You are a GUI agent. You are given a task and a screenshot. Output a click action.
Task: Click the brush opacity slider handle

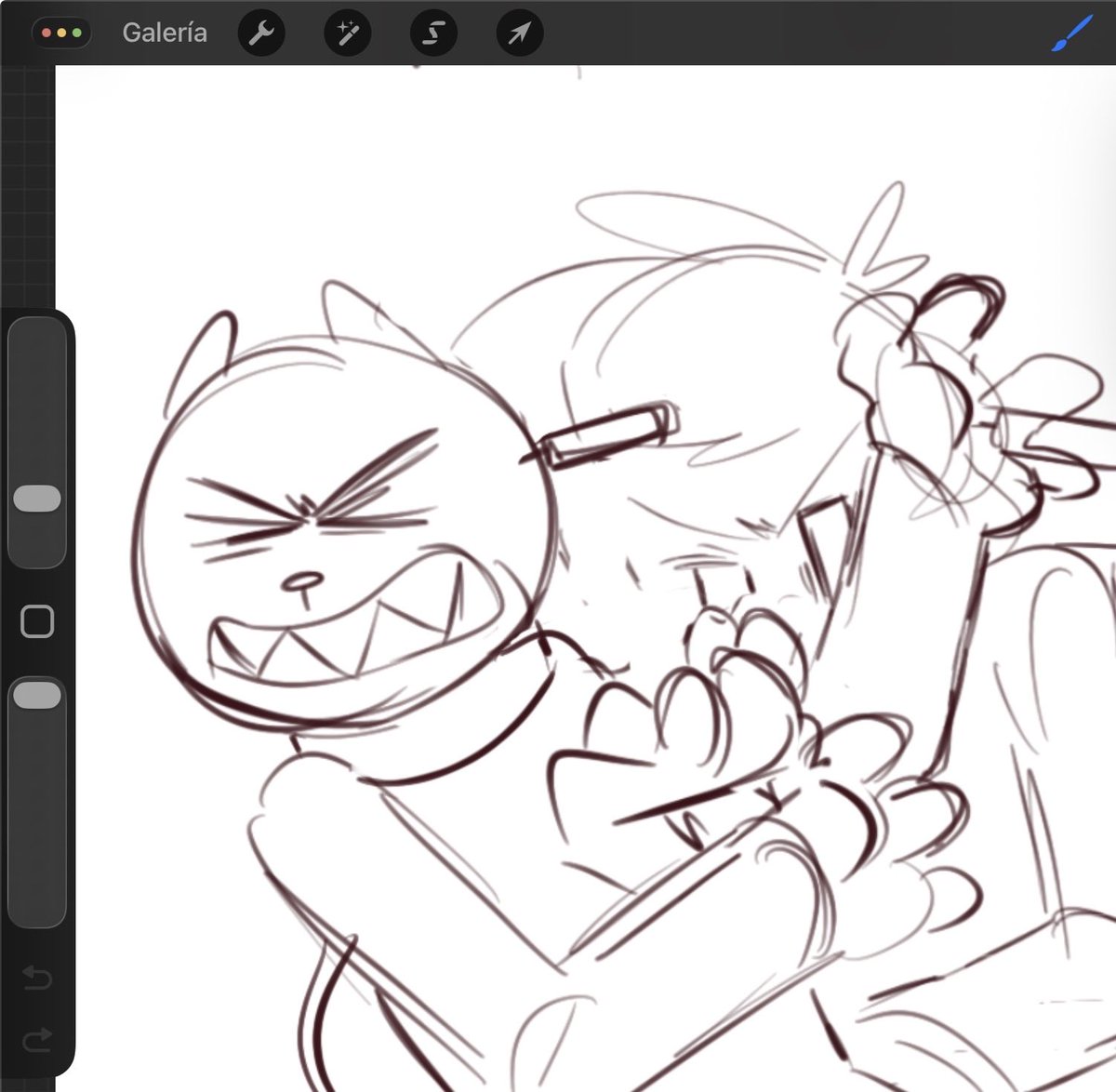[37, 694]
